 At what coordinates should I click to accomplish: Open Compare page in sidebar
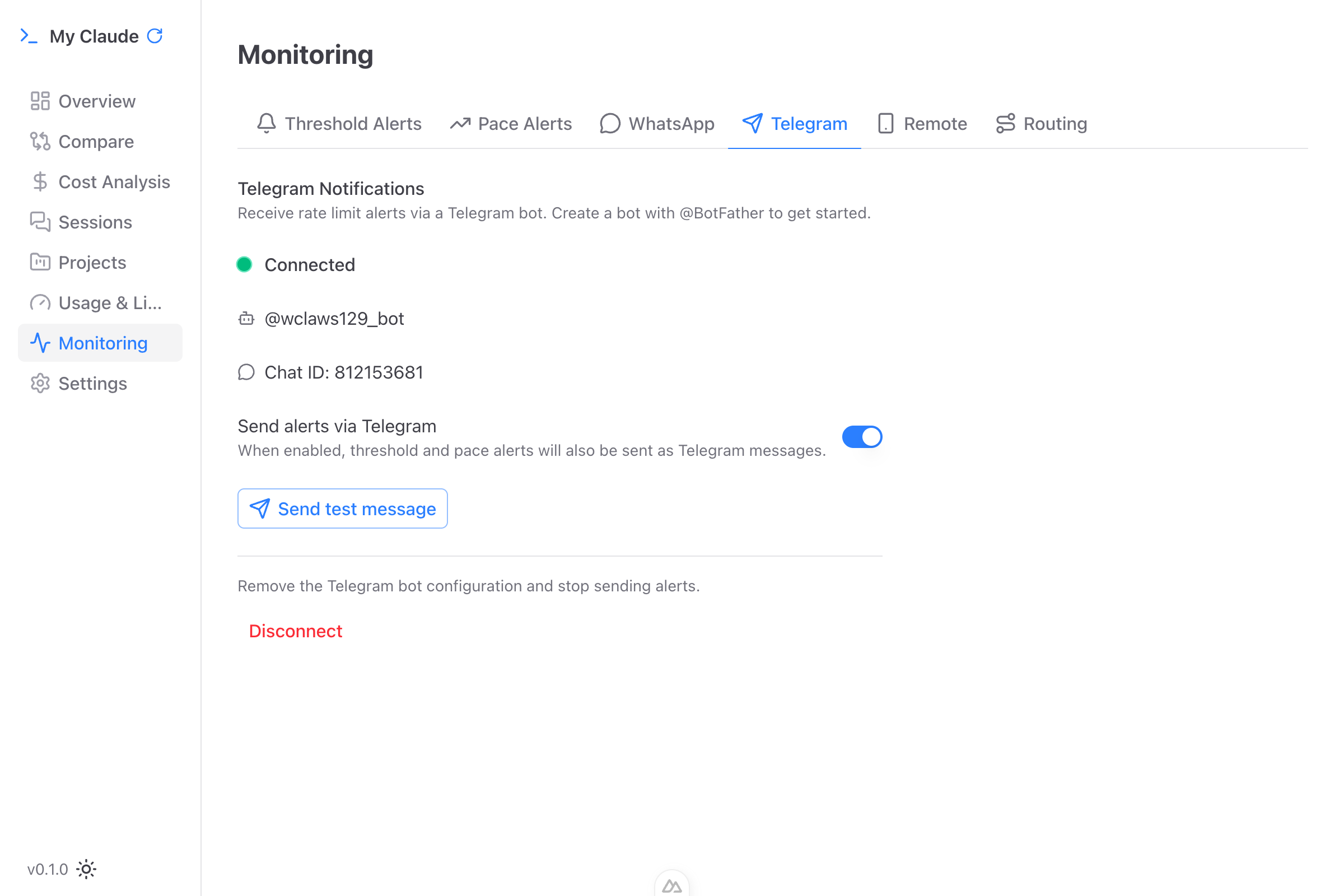tap(100, 141)
